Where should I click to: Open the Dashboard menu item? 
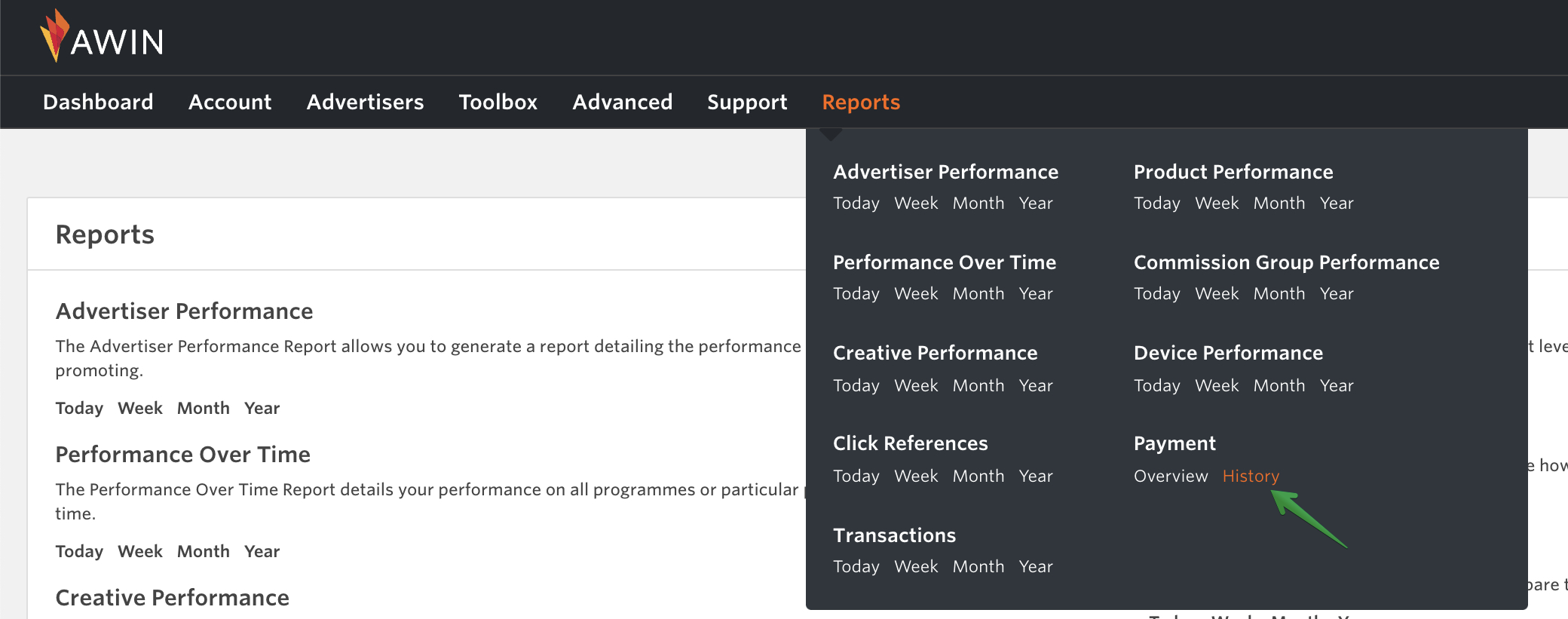(98, 102)
